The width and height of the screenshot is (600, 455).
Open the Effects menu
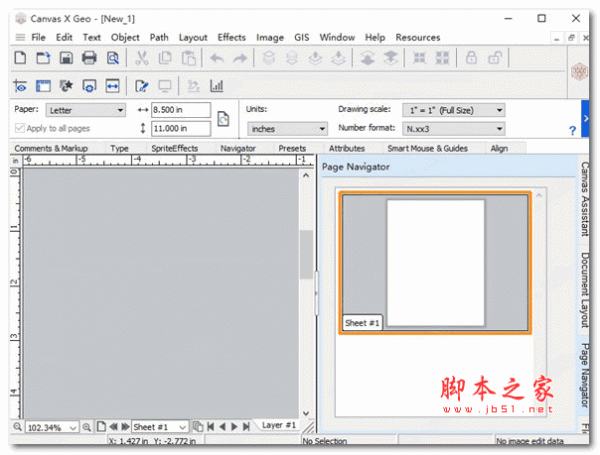[x=232, y=38]
